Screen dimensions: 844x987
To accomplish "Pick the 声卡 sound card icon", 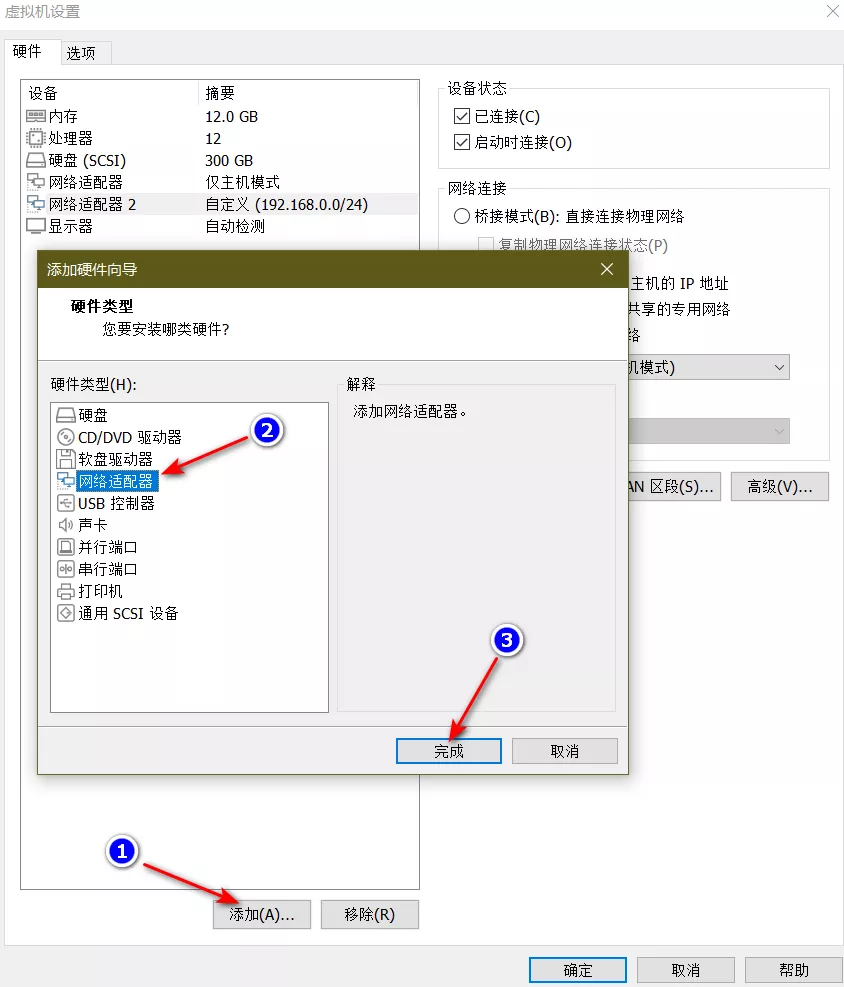I will point(66,525).
